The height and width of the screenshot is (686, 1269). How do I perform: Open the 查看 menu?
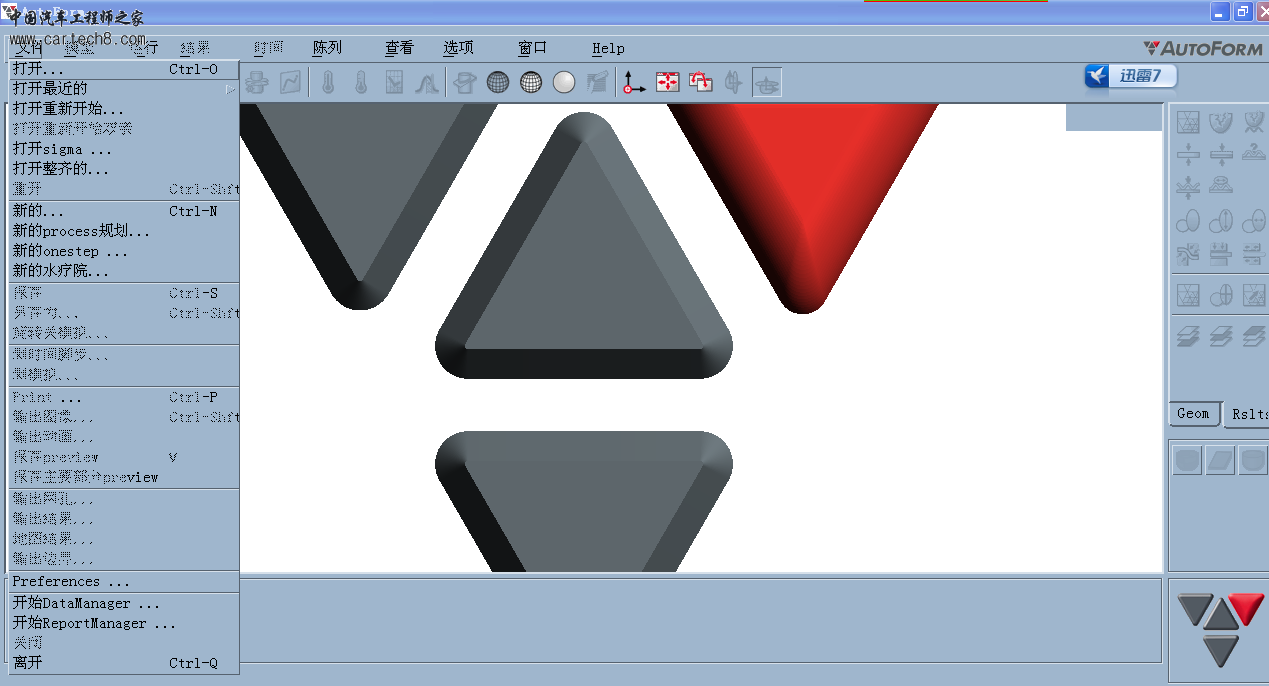[399, 48]
